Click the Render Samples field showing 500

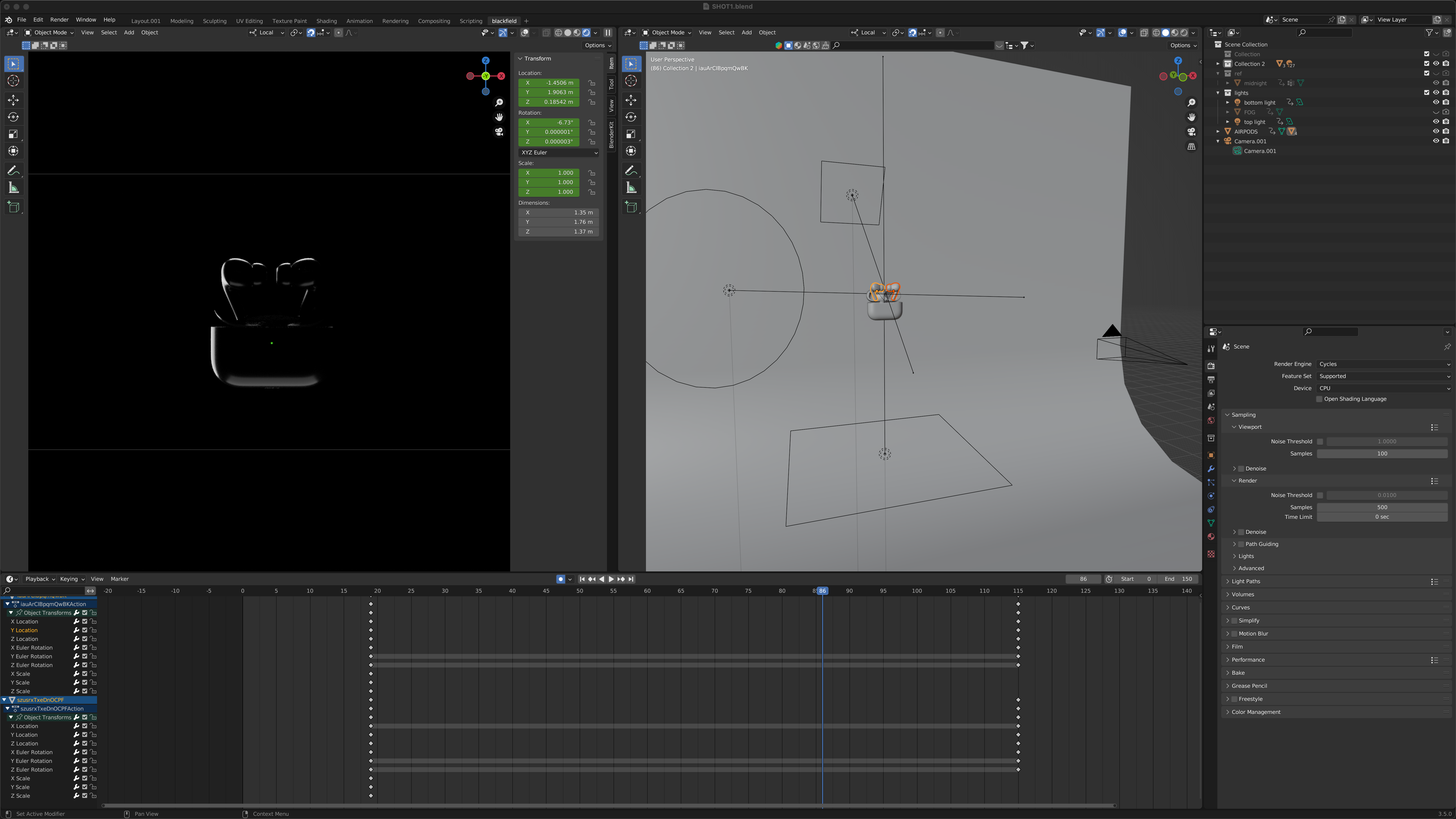pos(1381,507)
